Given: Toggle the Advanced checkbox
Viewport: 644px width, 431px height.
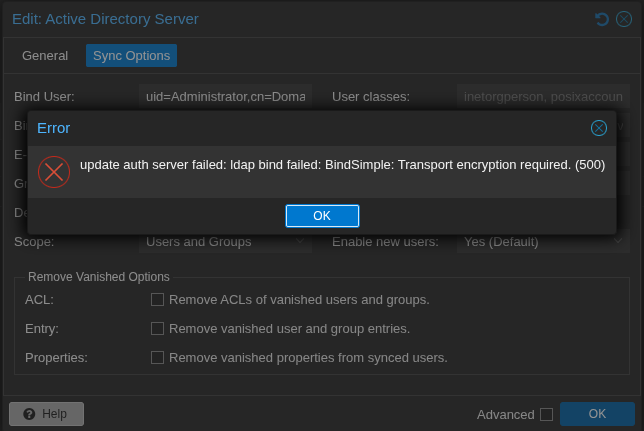Looking at the screenshot, I should pos(546,414).
